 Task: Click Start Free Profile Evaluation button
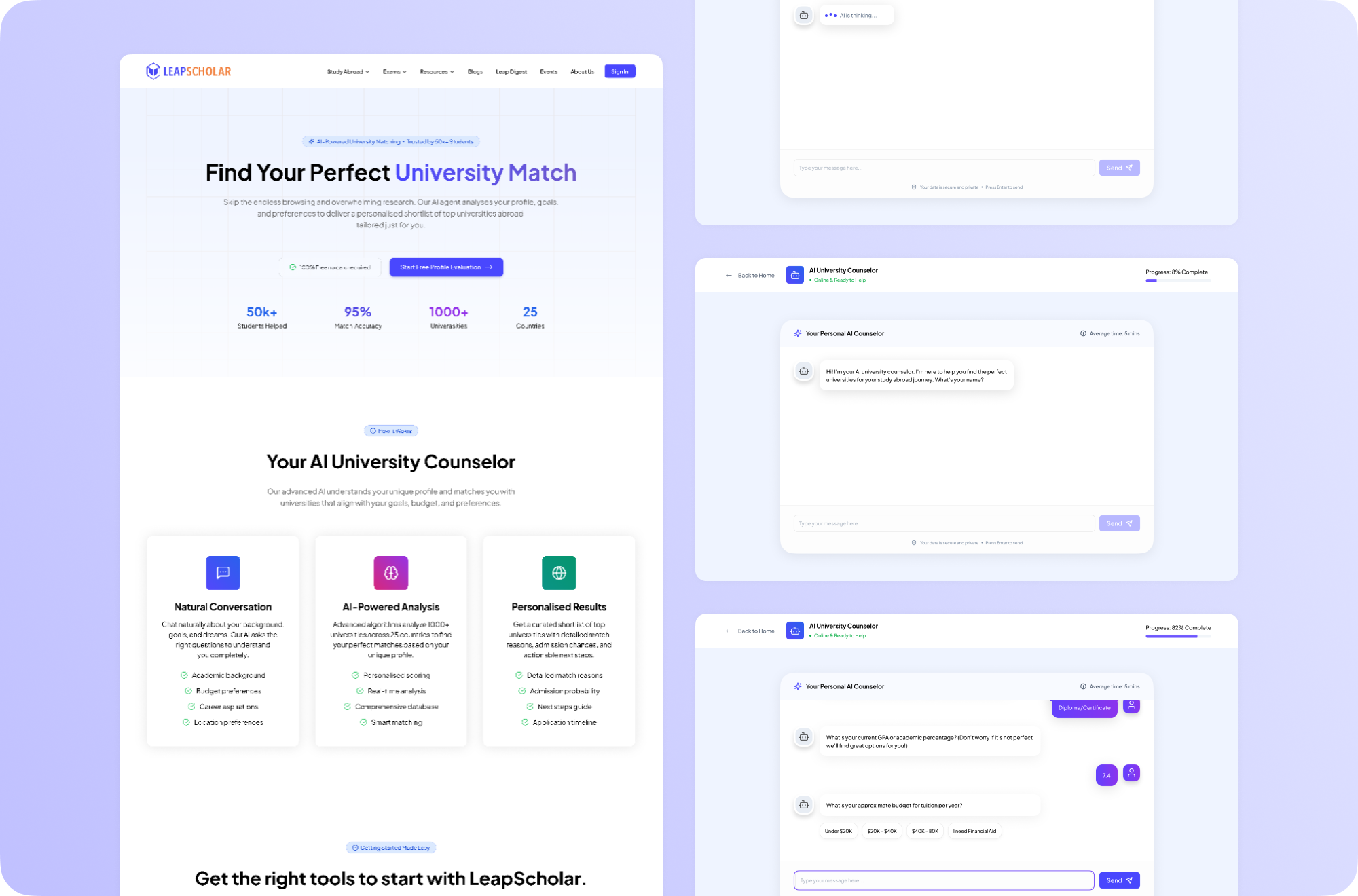[x=446, y=267]
